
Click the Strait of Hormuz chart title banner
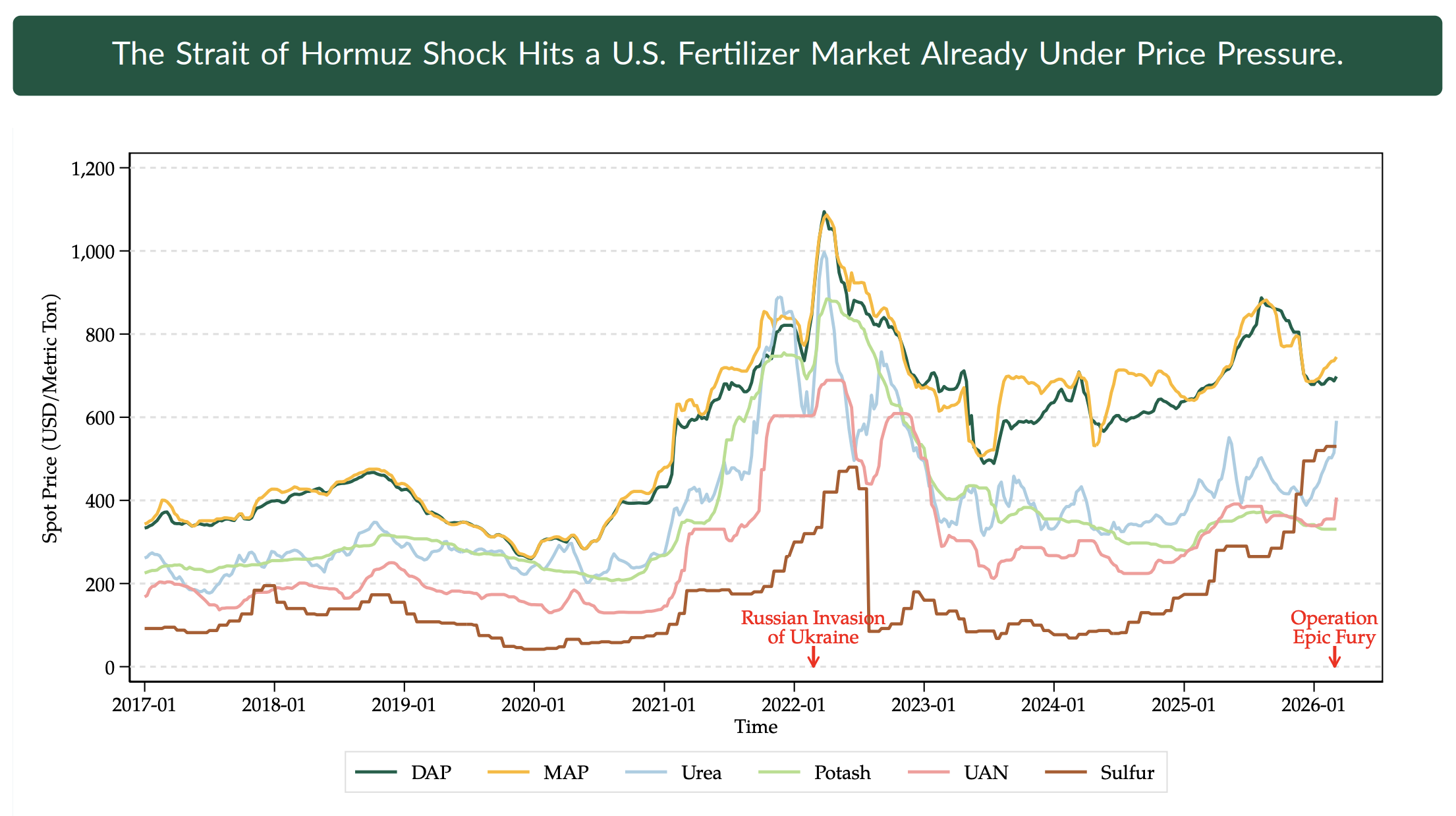click(727, 55)
